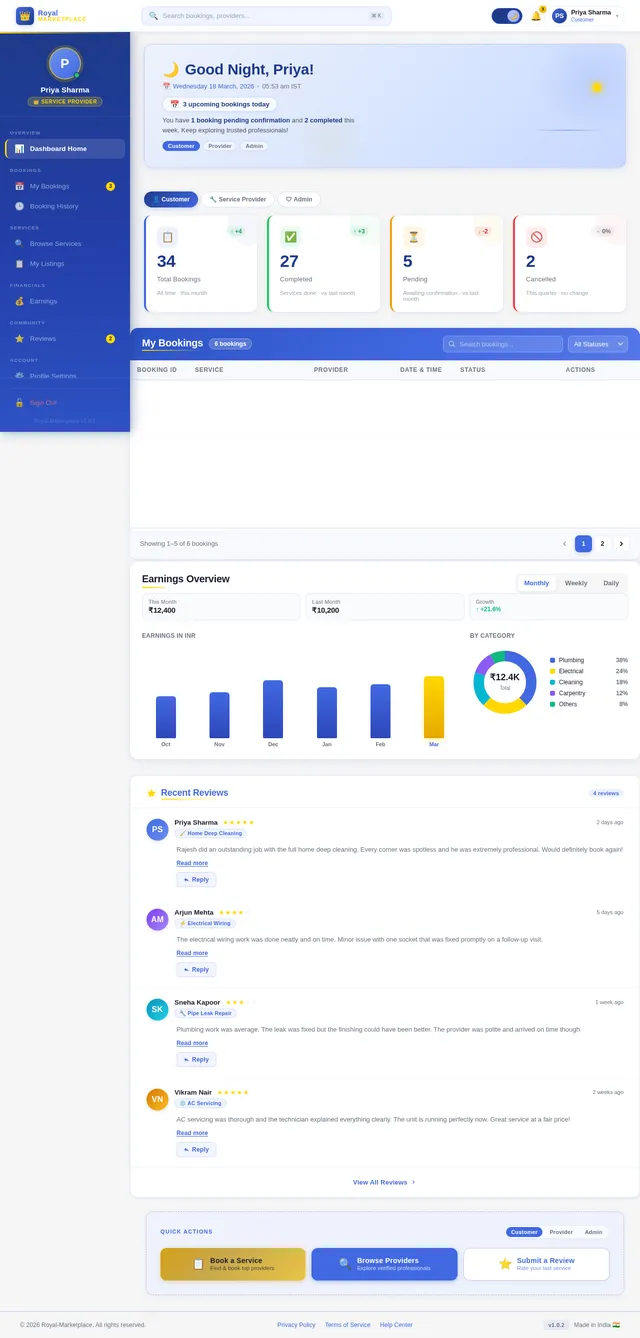Screen dimensions: 640x1338
Task: Expand Read more on Sneha Kapoor's review
Action: pyautogui.click(x=192, y=1043)
